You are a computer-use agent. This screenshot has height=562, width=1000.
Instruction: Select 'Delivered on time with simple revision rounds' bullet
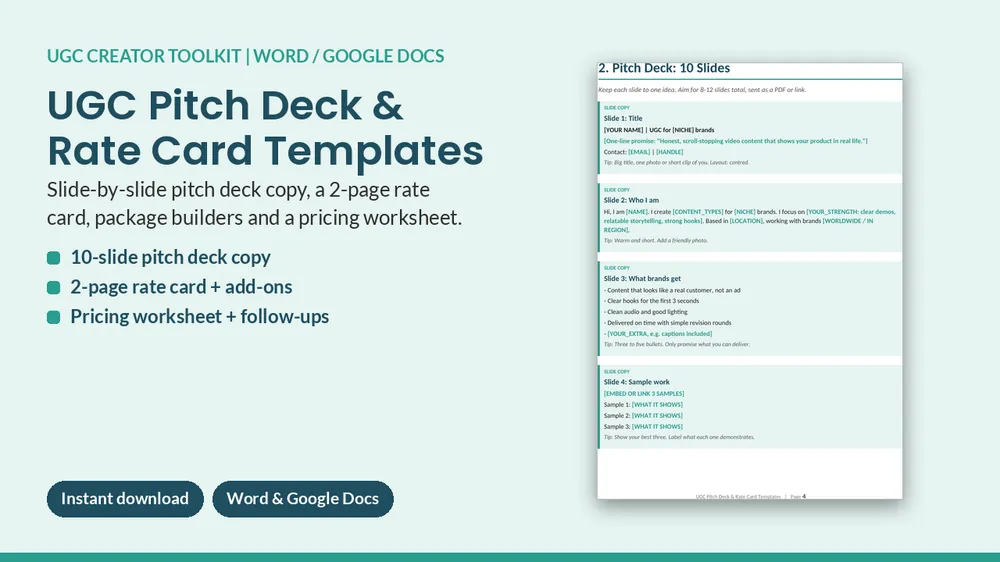(x=668, y=323)
